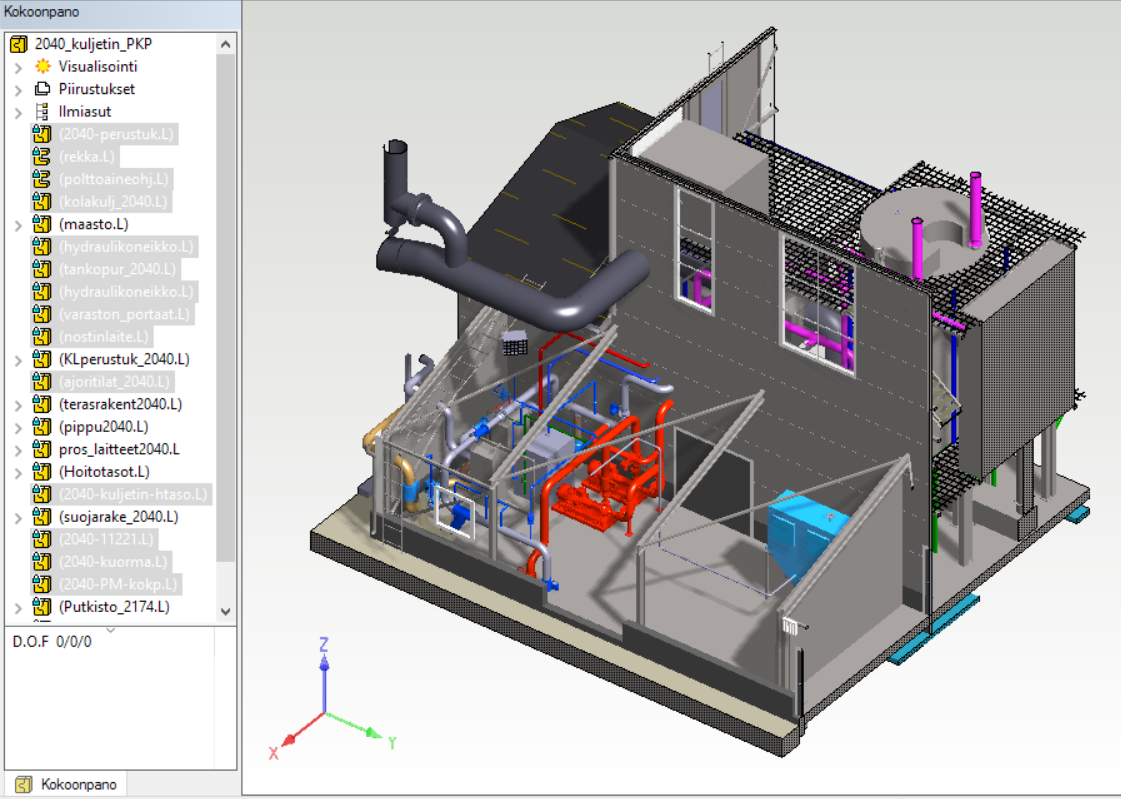The image size is (1121, 799).
Task: Select (pippu2040.L) in the tree
Action: point(104,427)
